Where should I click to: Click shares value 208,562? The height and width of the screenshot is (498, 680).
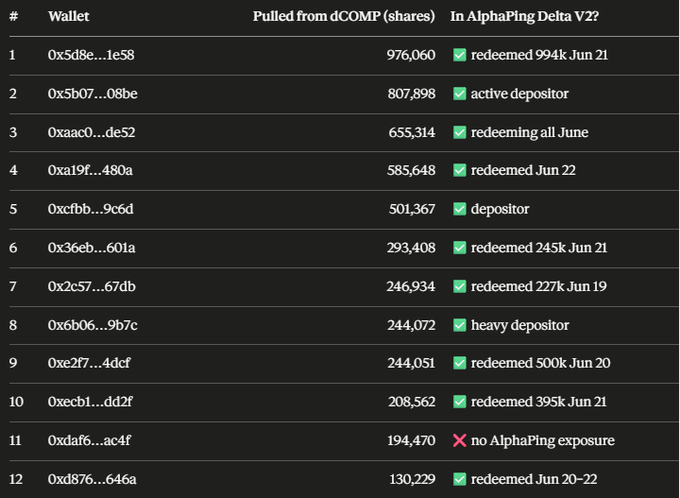[412, 402]
